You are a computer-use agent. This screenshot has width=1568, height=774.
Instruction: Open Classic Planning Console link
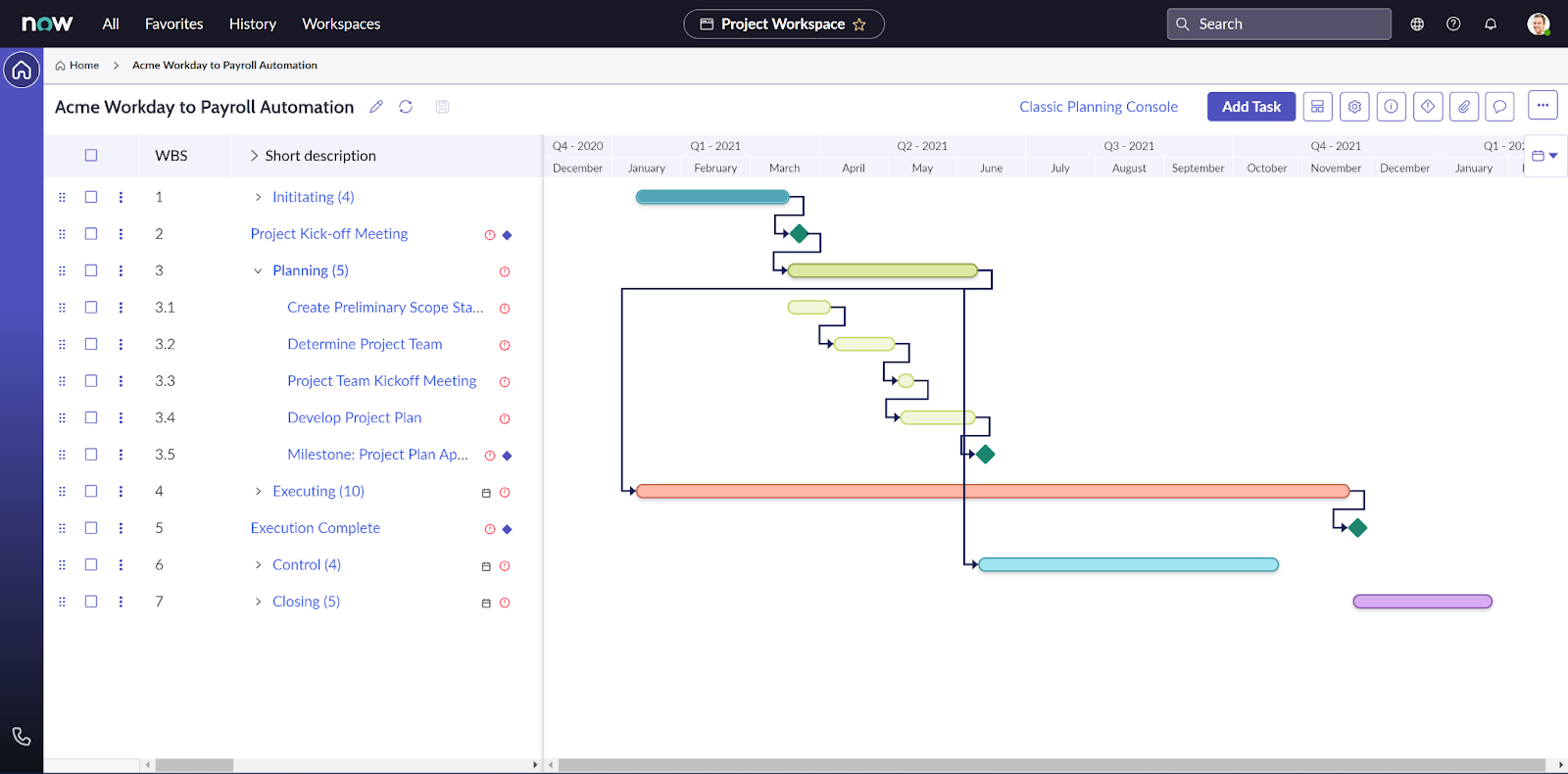point(1099,107)
